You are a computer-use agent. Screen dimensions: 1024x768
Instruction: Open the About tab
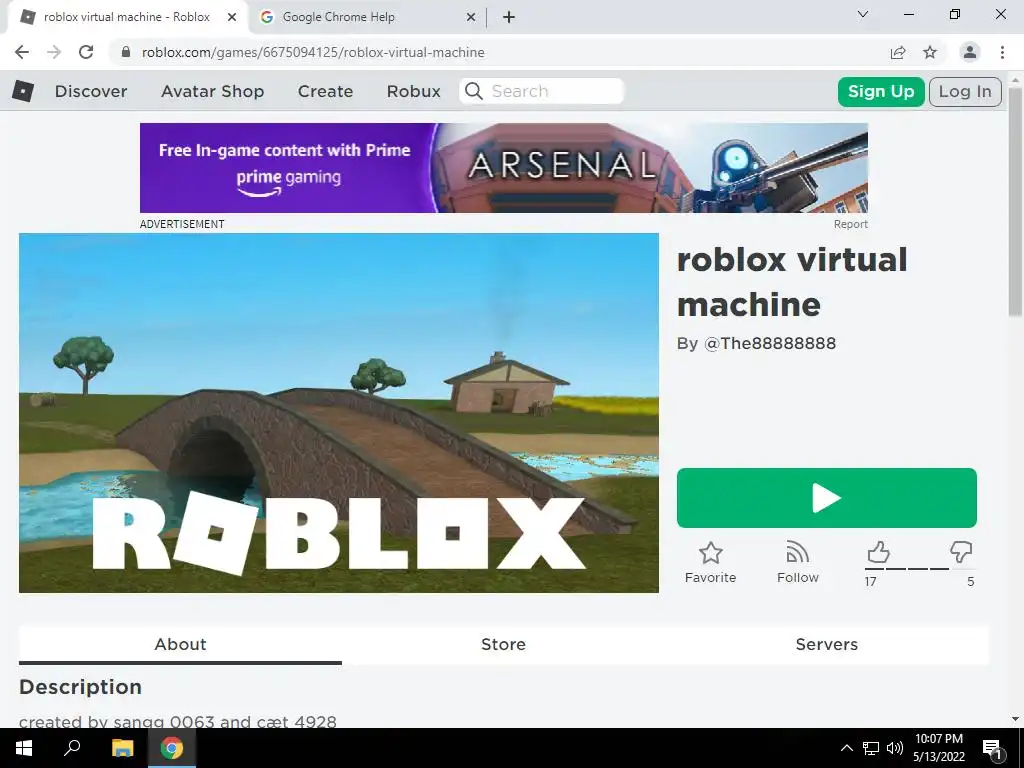(180, 644)
